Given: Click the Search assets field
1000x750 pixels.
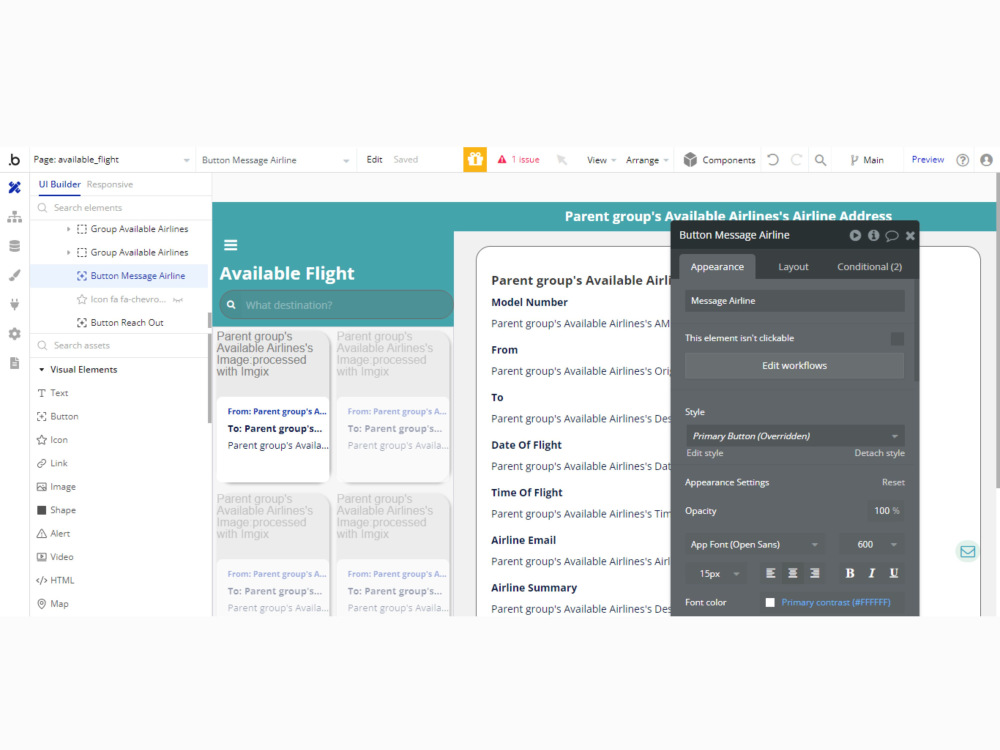Looking at the screenshot, I should click(121, 346).
